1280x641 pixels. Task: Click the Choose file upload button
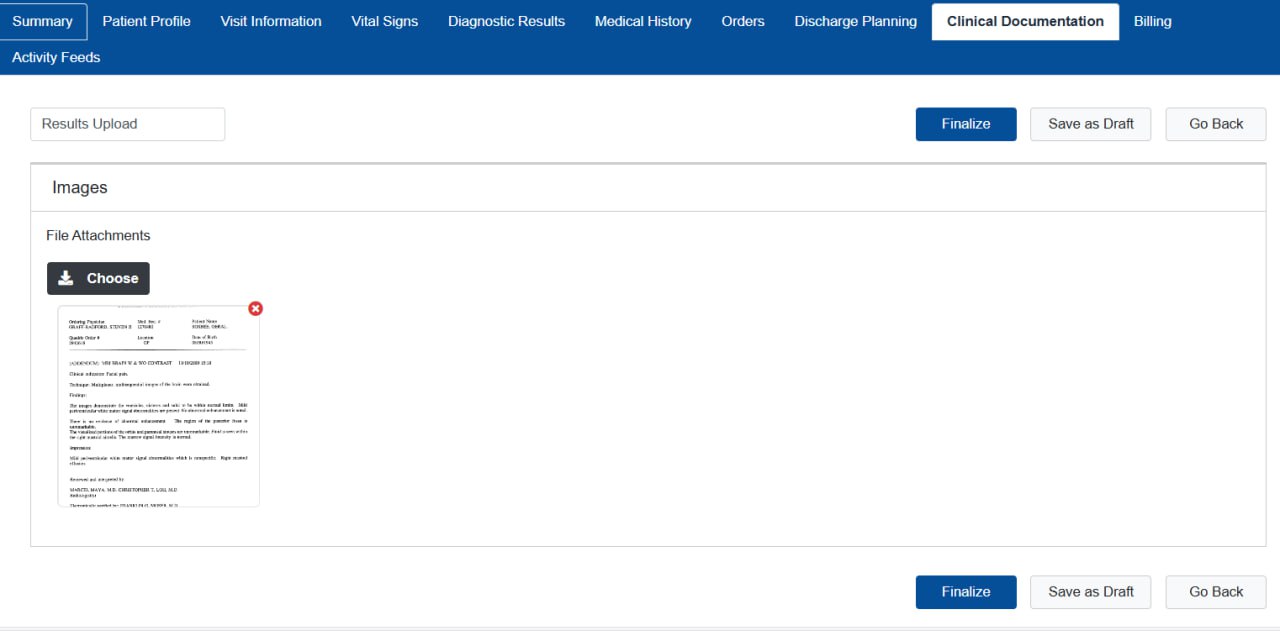[x=98, y=278]
